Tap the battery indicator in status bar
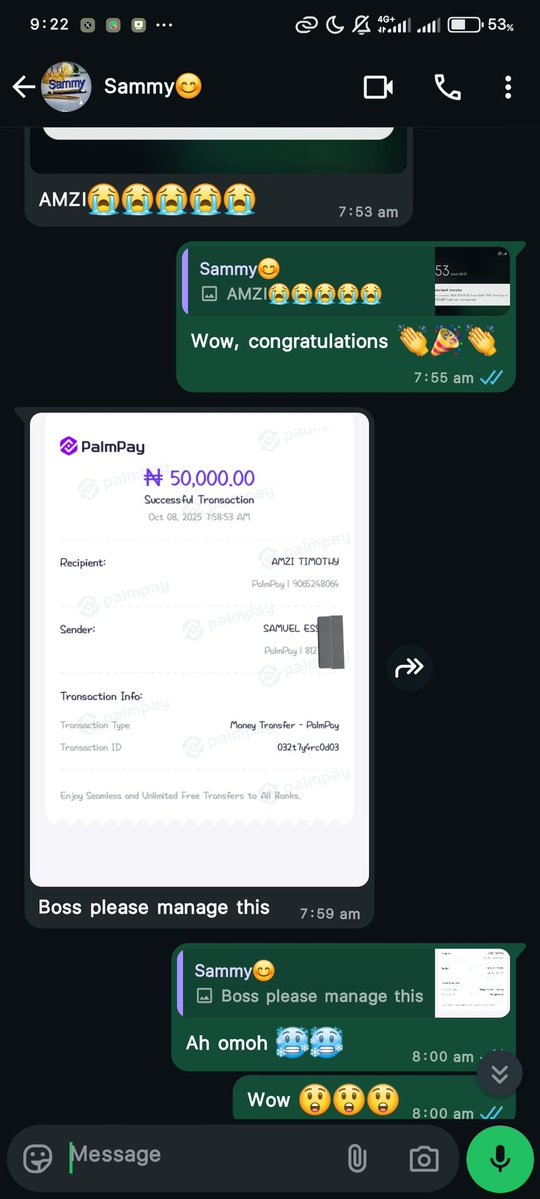The width and height of the screenshot is (540, 1199). (x=464, y=25)
